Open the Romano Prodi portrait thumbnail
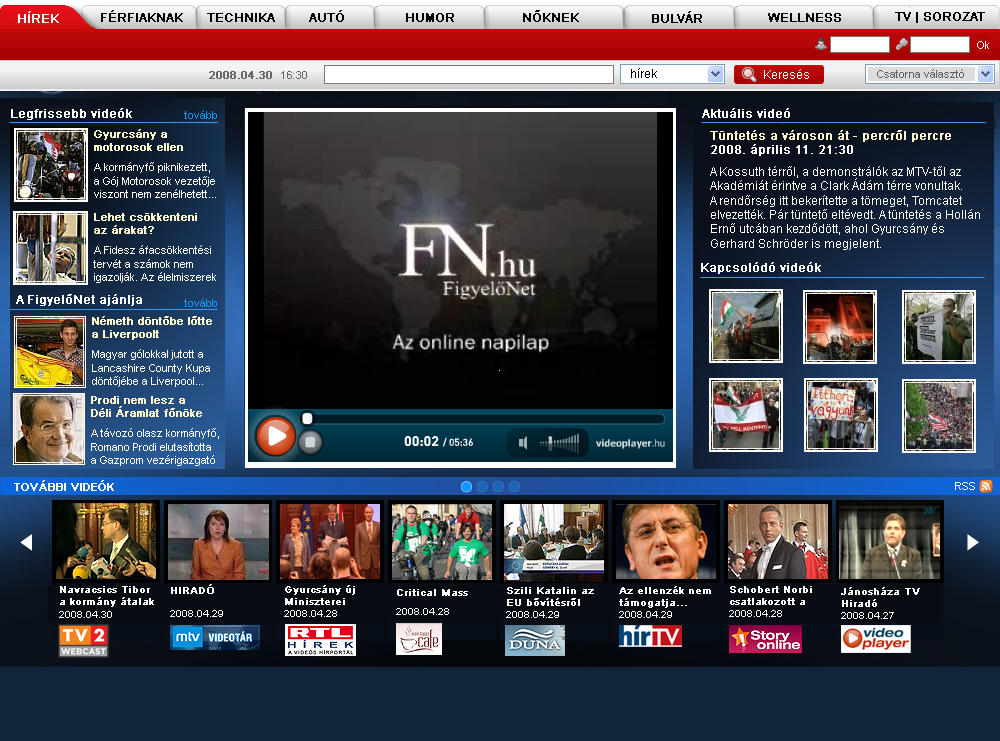The image size is (1000, 741). click(48, 429)
